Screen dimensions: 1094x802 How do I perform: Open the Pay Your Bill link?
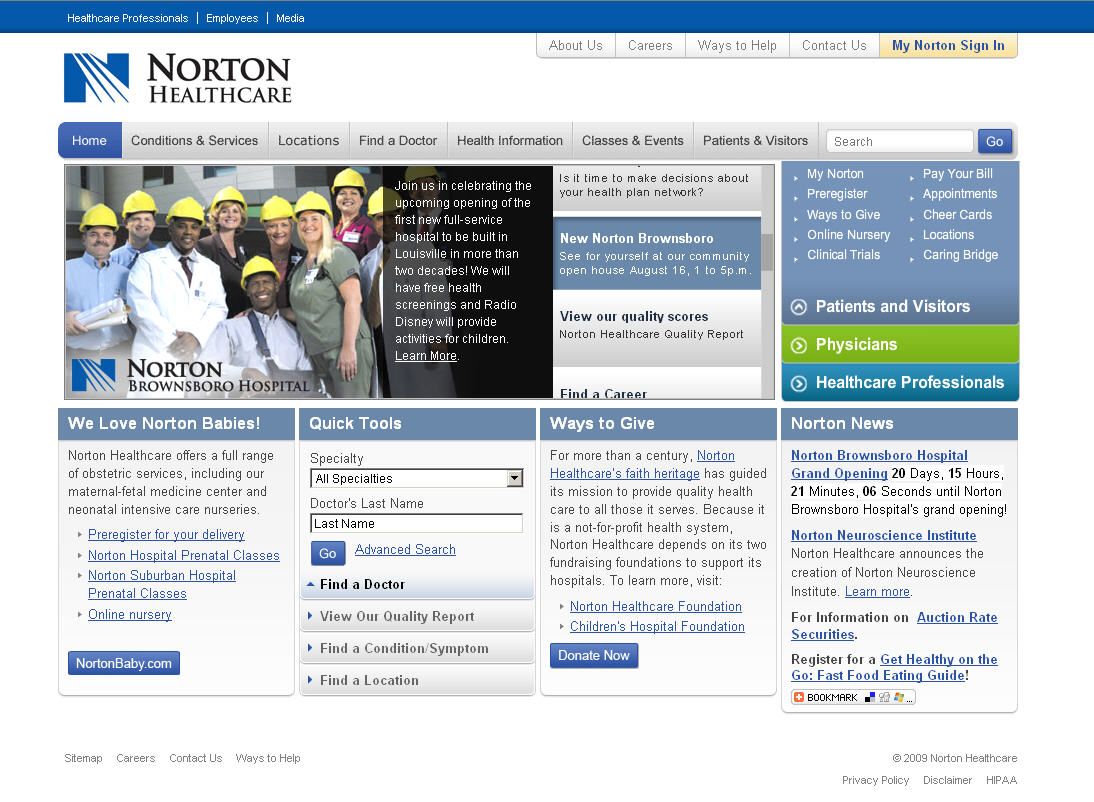pos(958,174)
